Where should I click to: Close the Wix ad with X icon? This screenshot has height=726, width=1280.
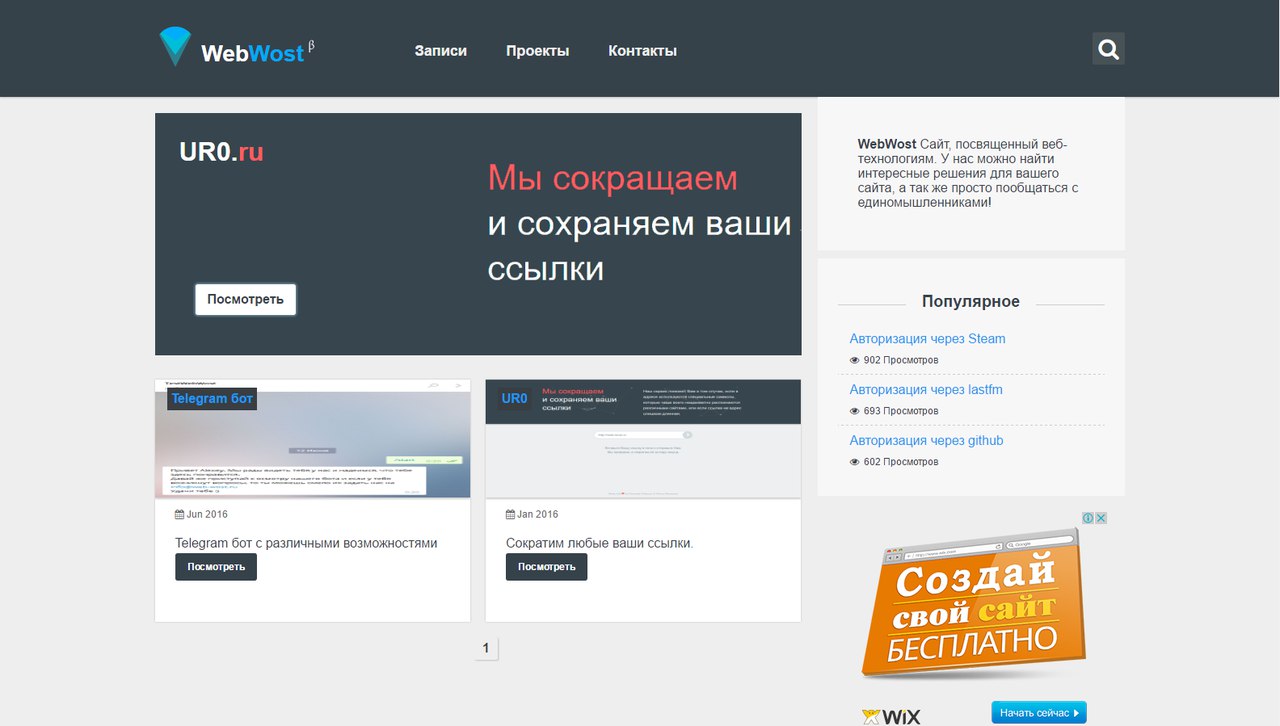point(1101,518)
